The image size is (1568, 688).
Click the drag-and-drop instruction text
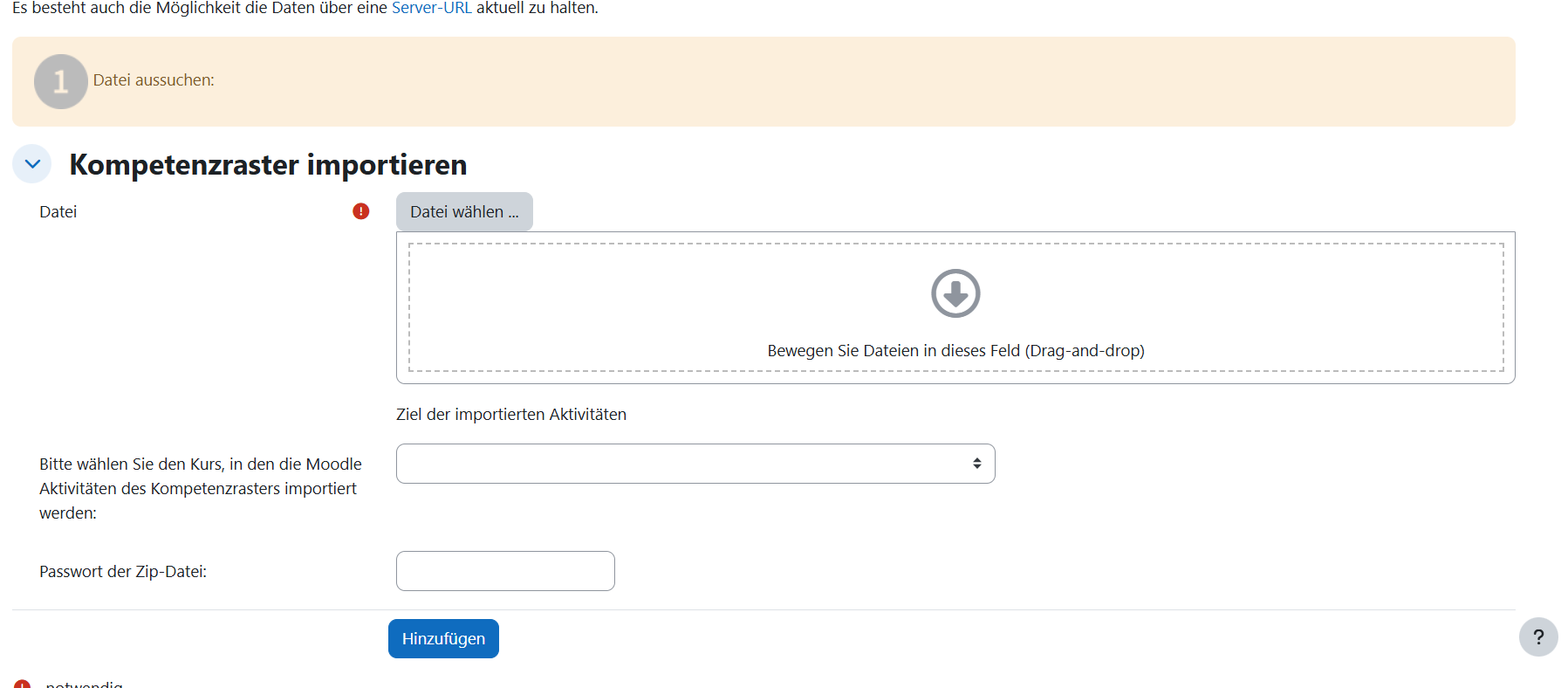point(955,350)
